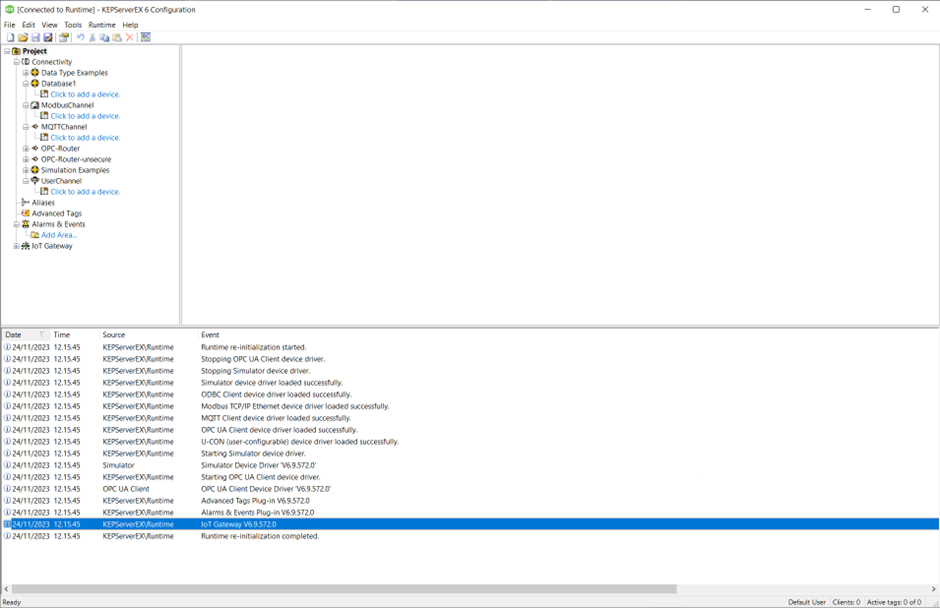Click the New Project toolbar icon

(10, 37)
